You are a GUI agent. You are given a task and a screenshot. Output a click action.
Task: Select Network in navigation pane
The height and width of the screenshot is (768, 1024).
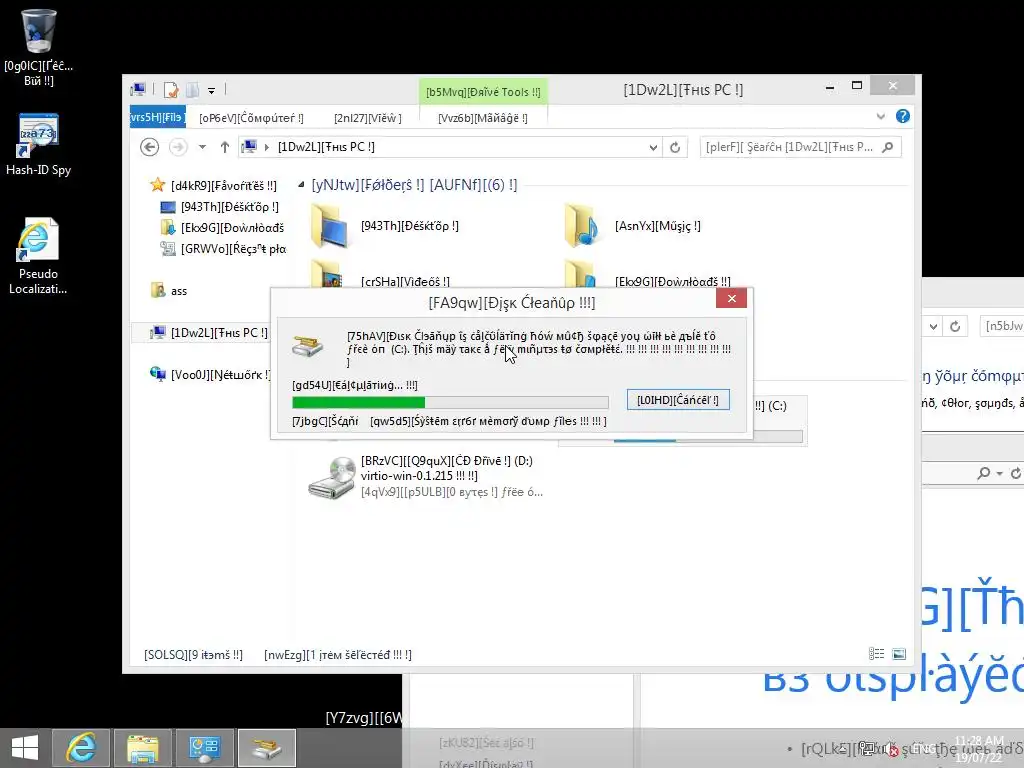(x=210, y=375)
